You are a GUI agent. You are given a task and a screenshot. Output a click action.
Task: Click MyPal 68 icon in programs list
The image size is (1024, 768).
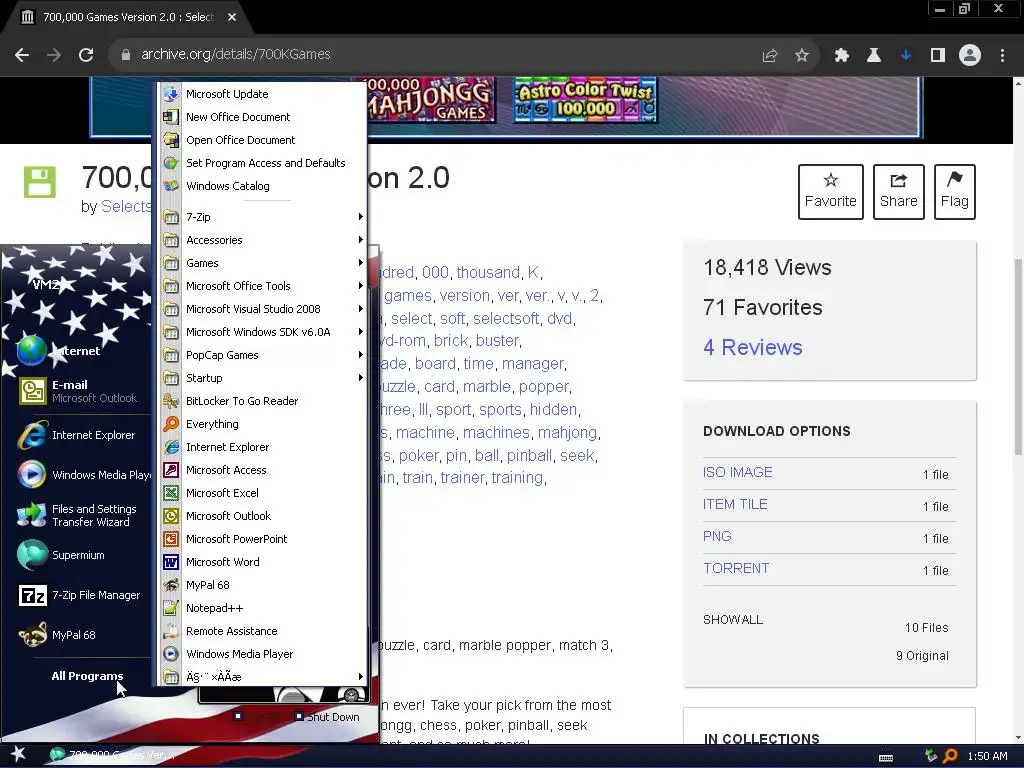[171, 585]
